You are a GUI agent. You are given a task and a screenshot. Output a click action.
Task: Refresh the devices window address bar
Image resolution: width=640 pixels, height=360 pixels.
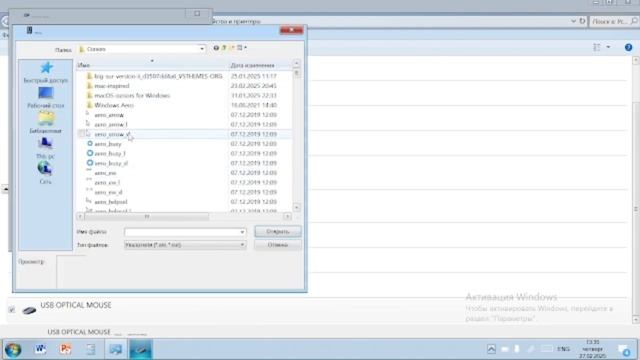[582, 21]
